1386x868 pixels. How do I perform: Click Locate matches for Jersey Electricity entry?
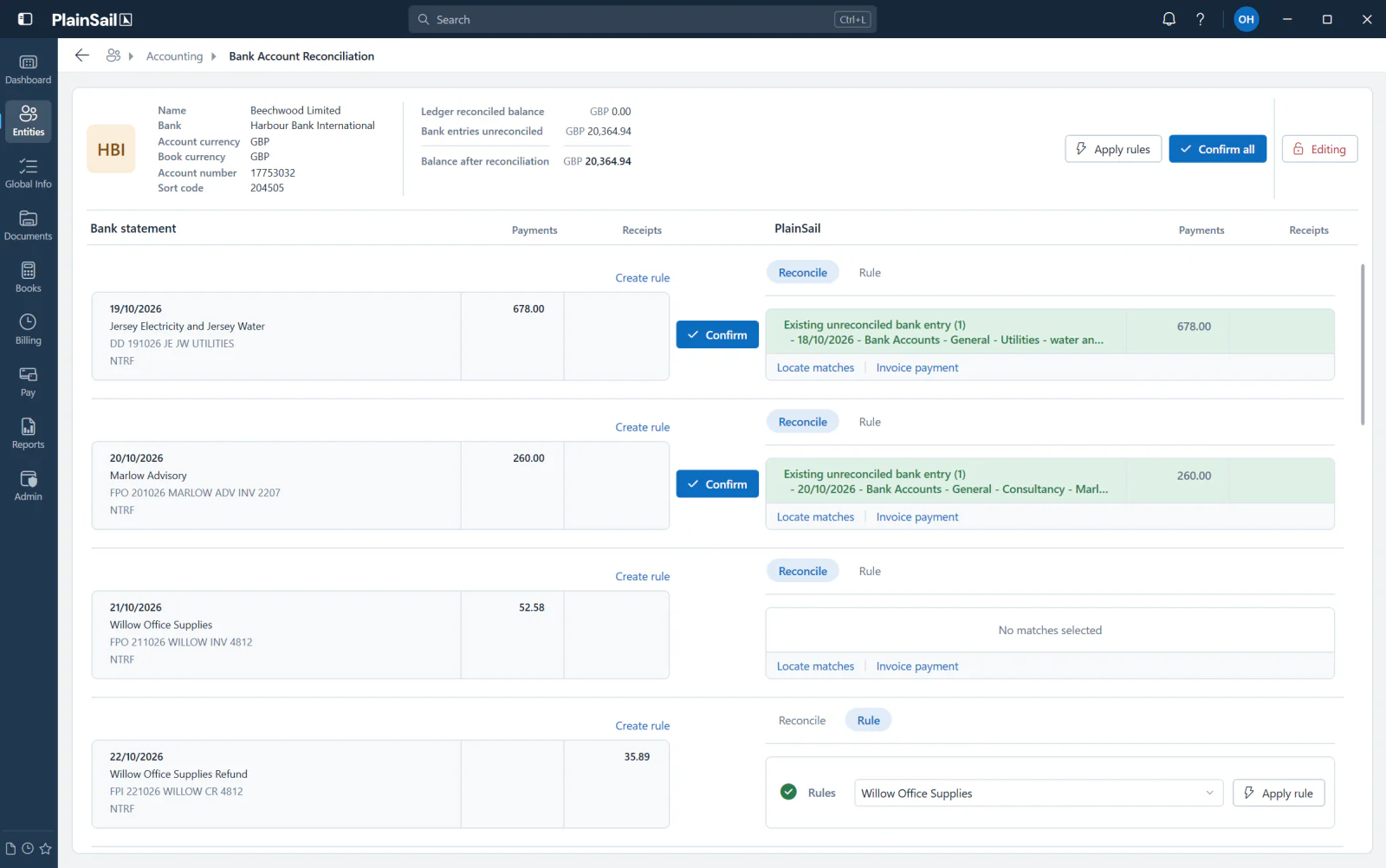[x=815, y=368]
